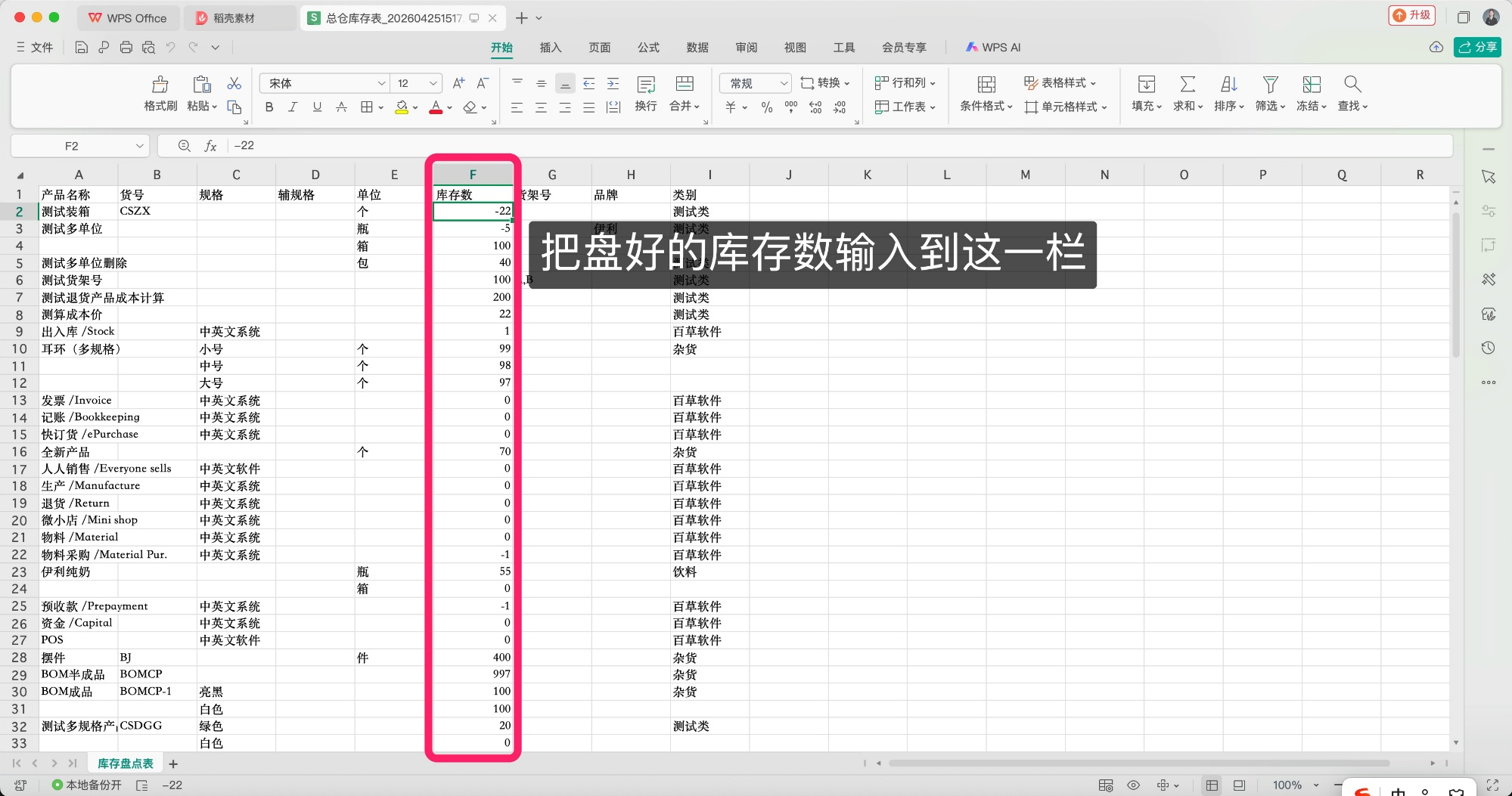
Task: Click the fill color bucket swatch
Action: pos(402,107)
